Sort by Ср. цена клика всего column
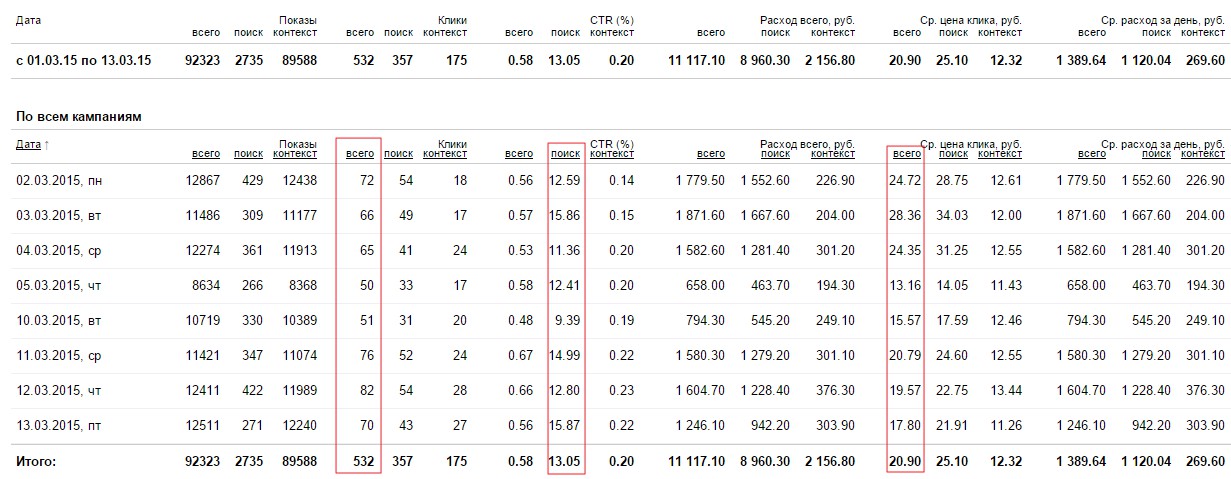Image resolution: width=1231 pixels, height=479 pixels. [x=906, y=154]
